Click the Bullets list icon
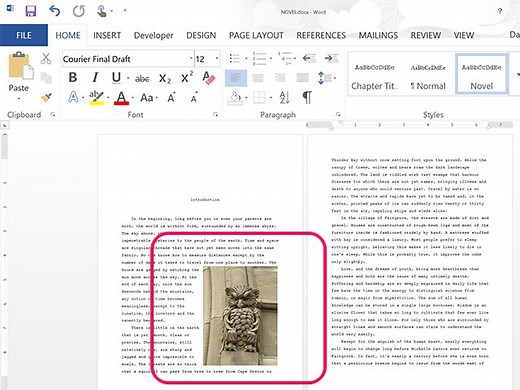 235,59
